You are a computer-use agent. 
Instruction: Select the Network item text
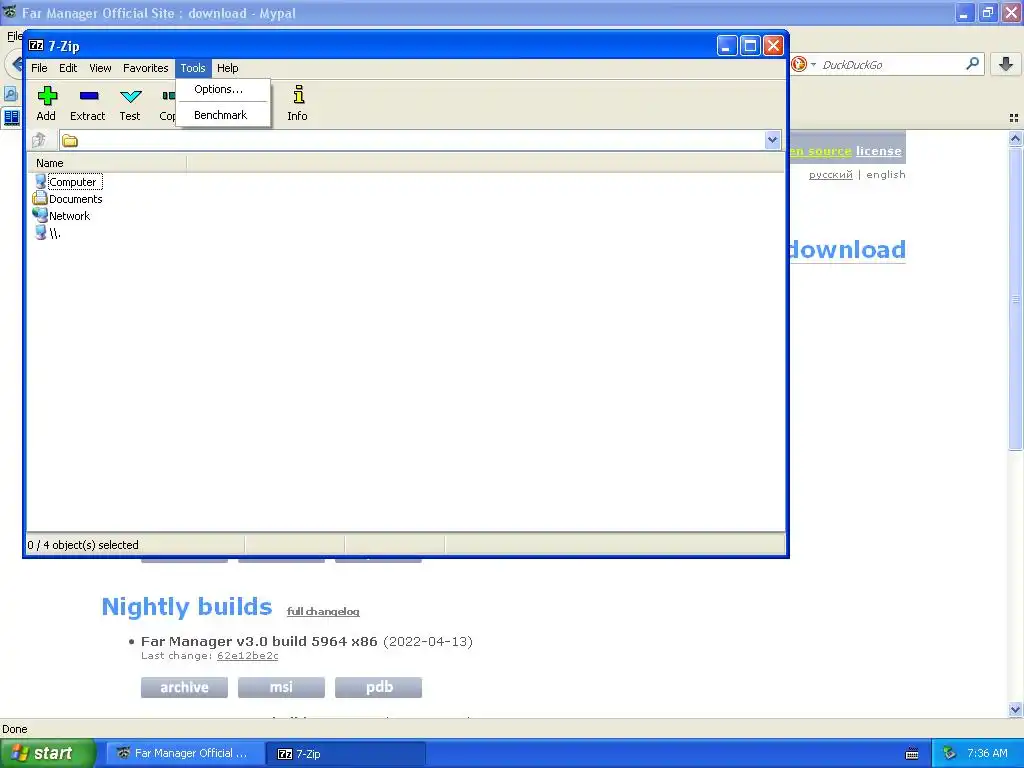[x=70, y=216]
